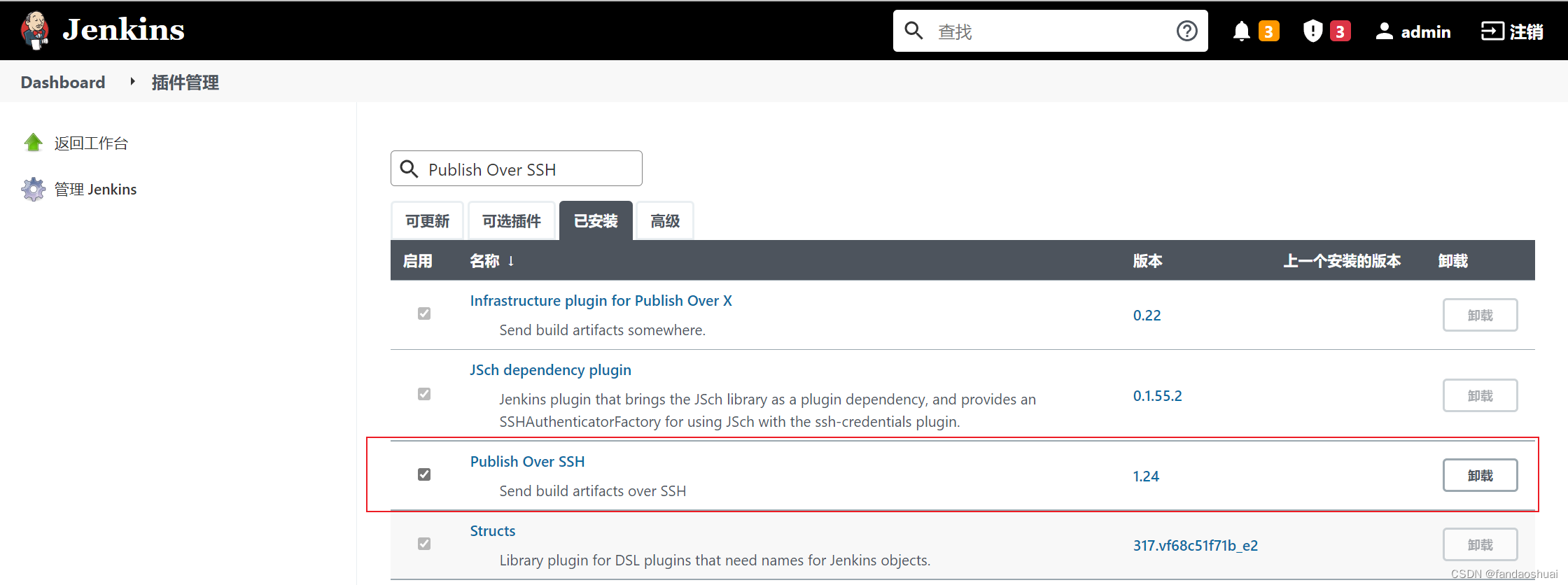Click 'Send build artifacts over SSH' description
Image resolution: width=1568 pixels, height=585 pixels.
(593, 491)
